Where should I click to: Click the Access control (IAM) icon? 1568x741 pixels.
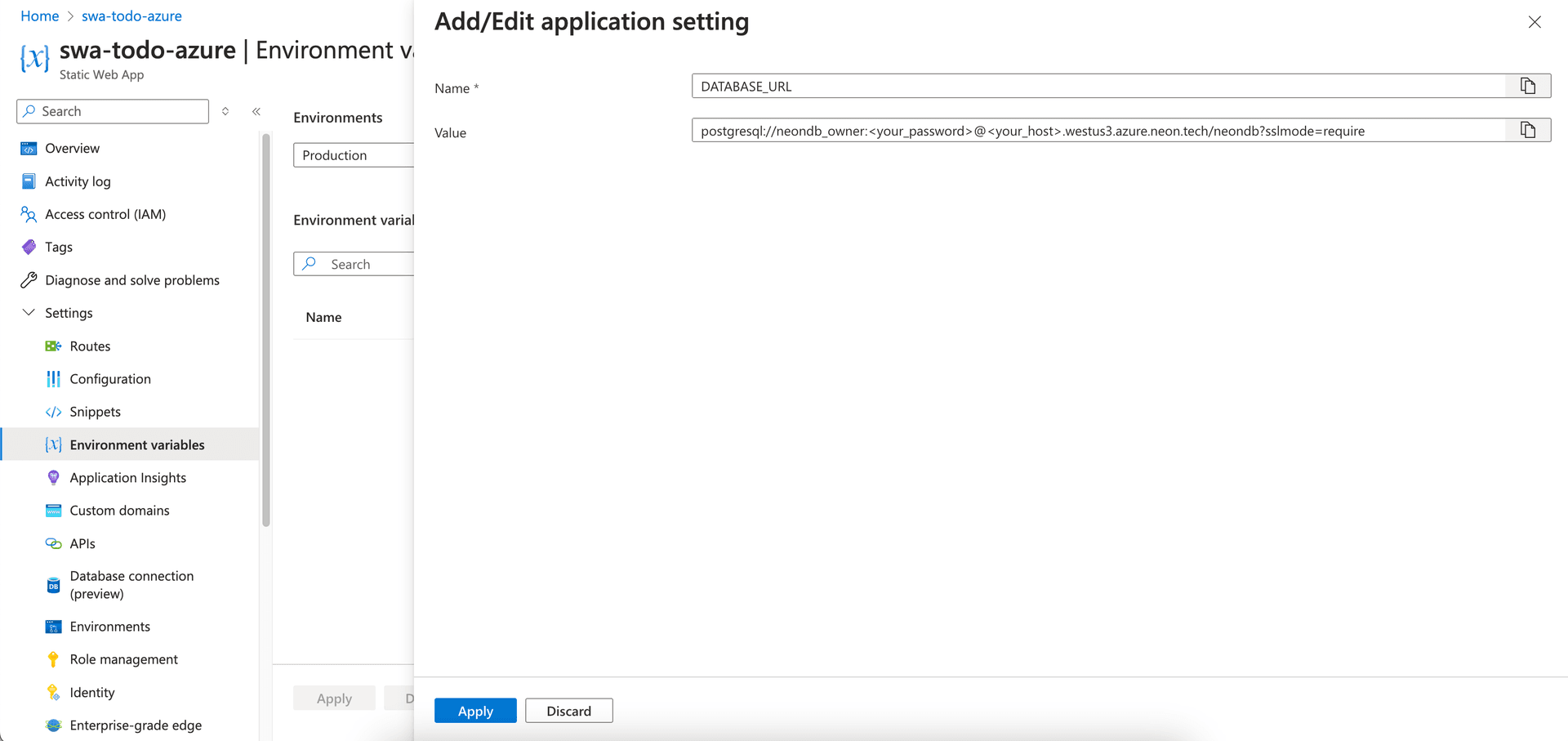29,214
